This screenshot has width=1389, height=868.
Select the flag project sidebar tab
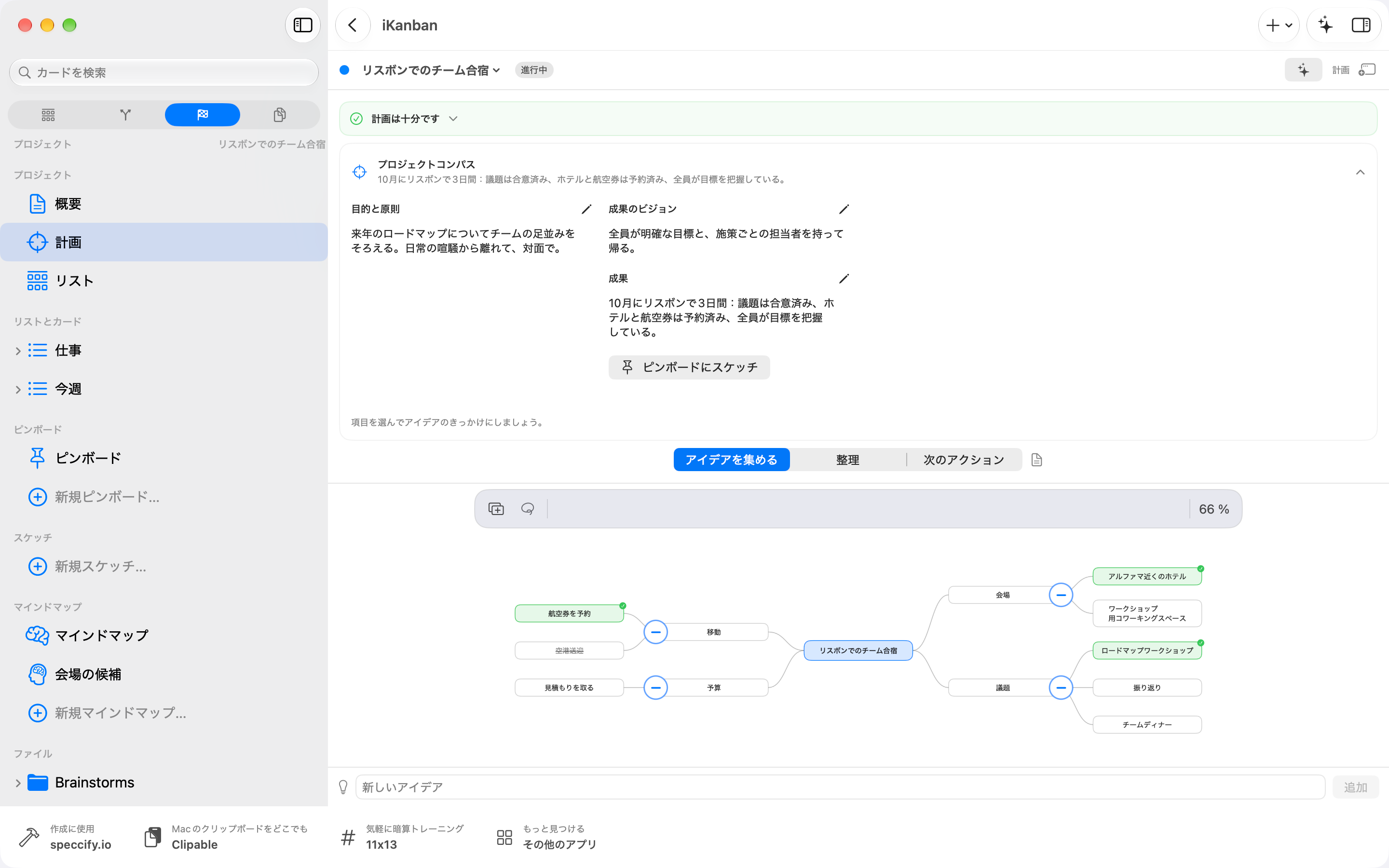click(202, 115)
